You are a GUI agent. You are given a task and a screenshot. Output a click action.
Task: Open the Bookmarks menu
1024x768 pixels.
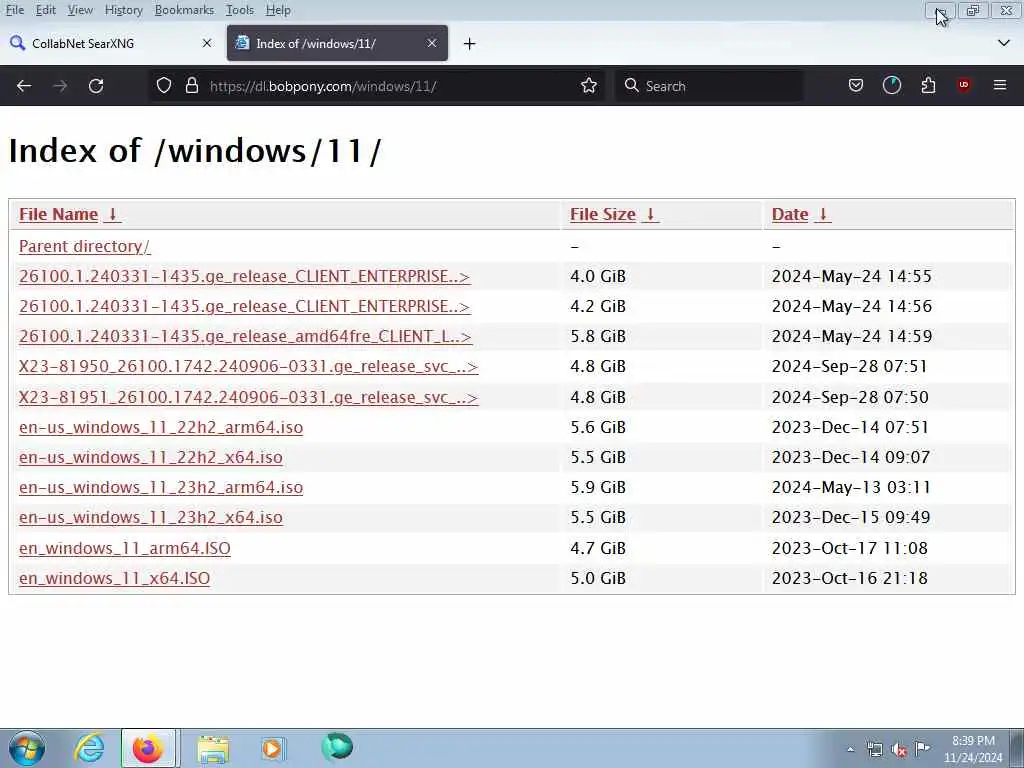[x=184, y=10]
